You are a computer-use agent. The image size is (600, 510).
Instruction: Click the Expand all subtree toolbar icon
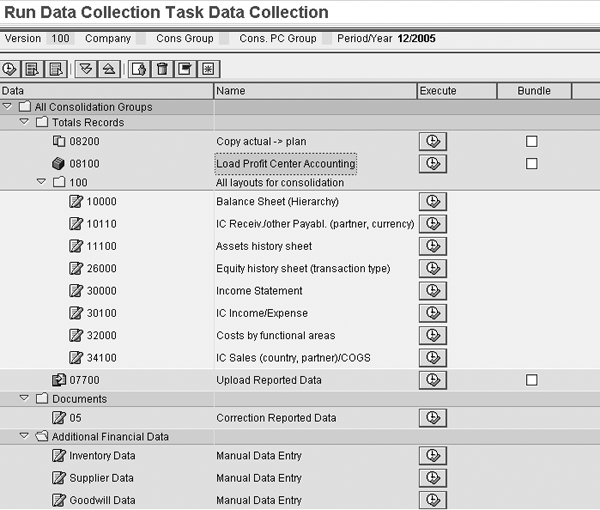[85, 69]
